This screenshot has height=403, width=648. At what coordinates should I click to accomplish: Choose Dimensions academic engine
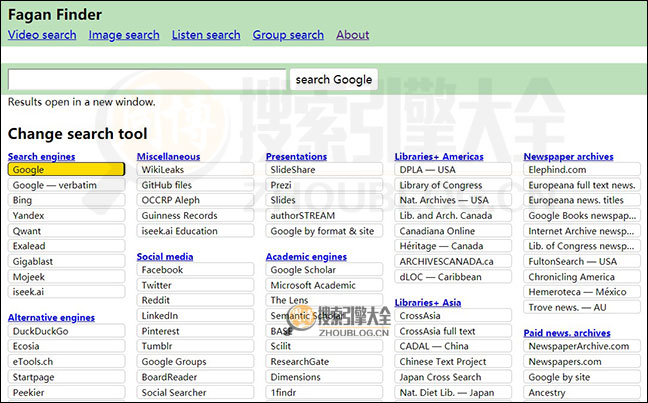point(324,377)
